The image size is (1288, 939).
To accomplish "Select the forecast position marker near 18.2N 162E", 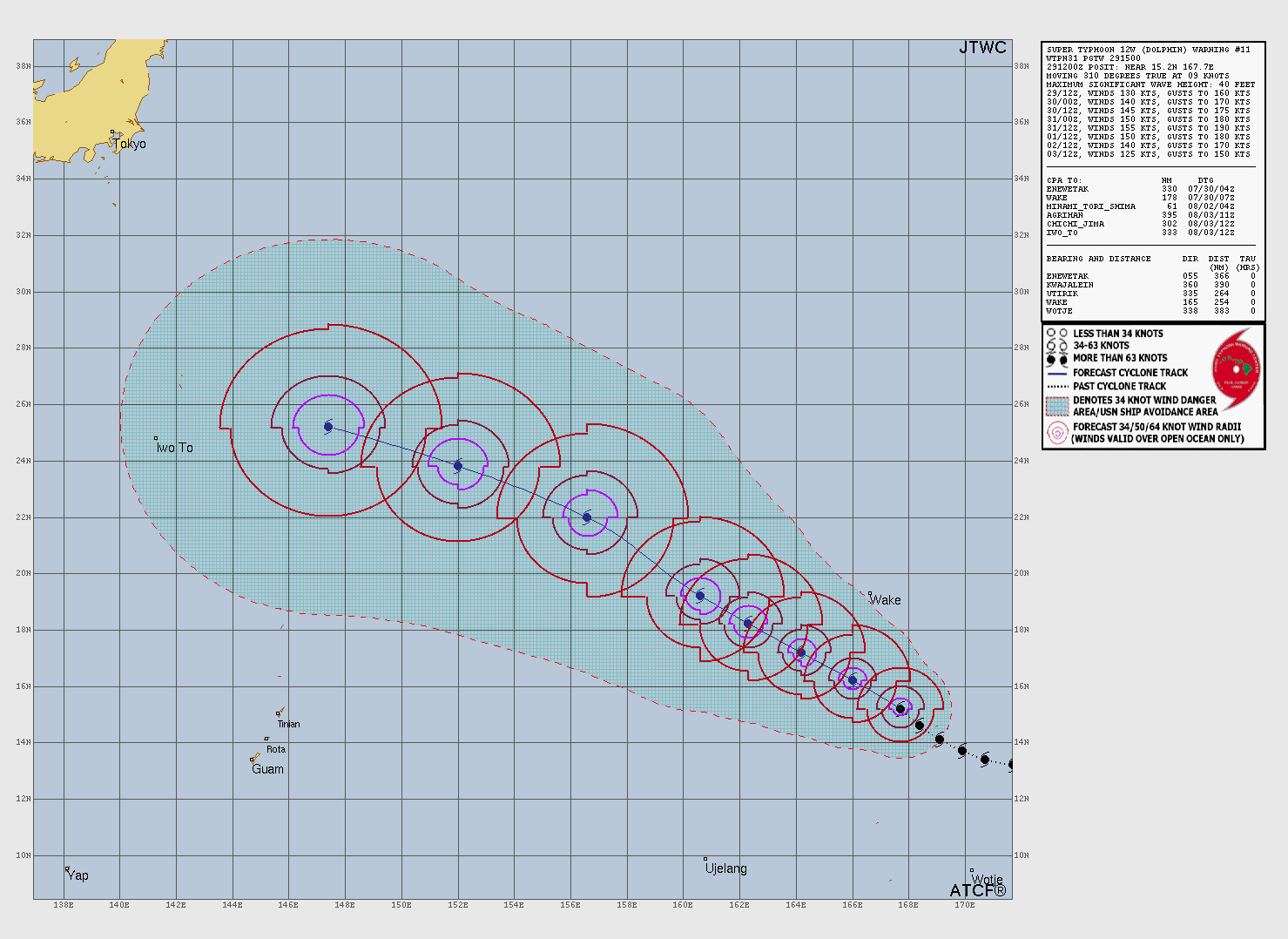I will 748,624.
